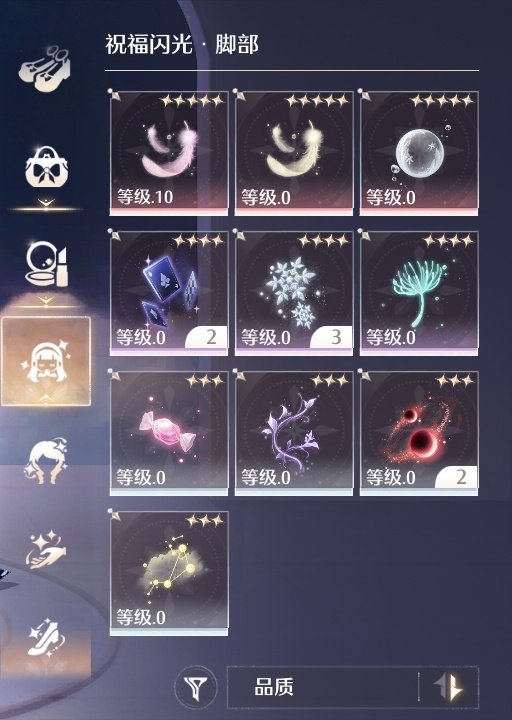Screen dimensions: 512x720
Task: Select the highlighted headwear sparkle category
Action: 46,361
